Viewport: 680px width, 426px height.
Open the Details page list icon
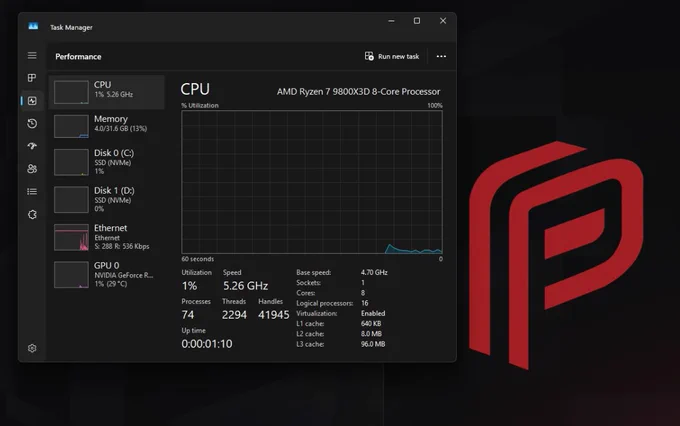point(32,191)
